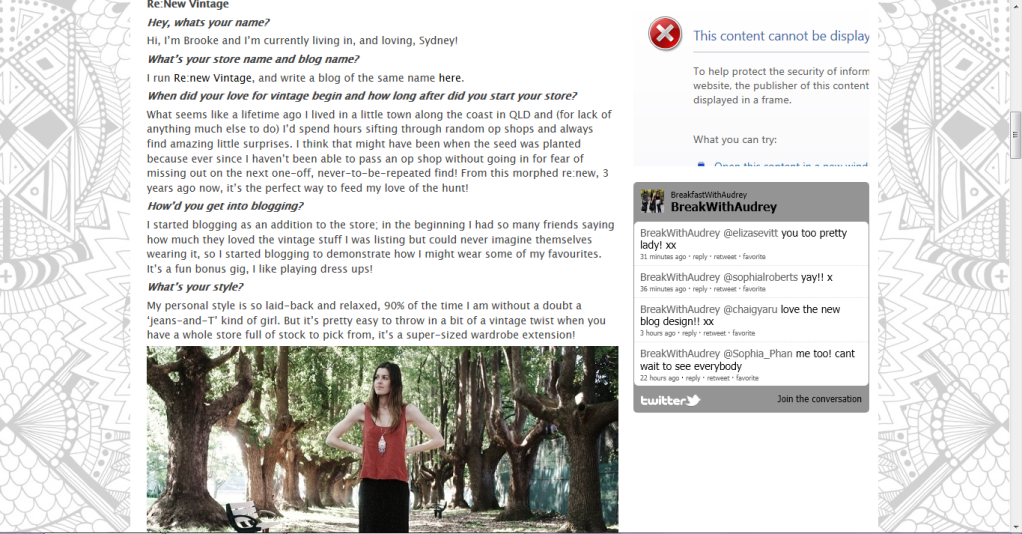Open the @Sophia_Phan mention
1022x534 pixels.
[758, 353]
